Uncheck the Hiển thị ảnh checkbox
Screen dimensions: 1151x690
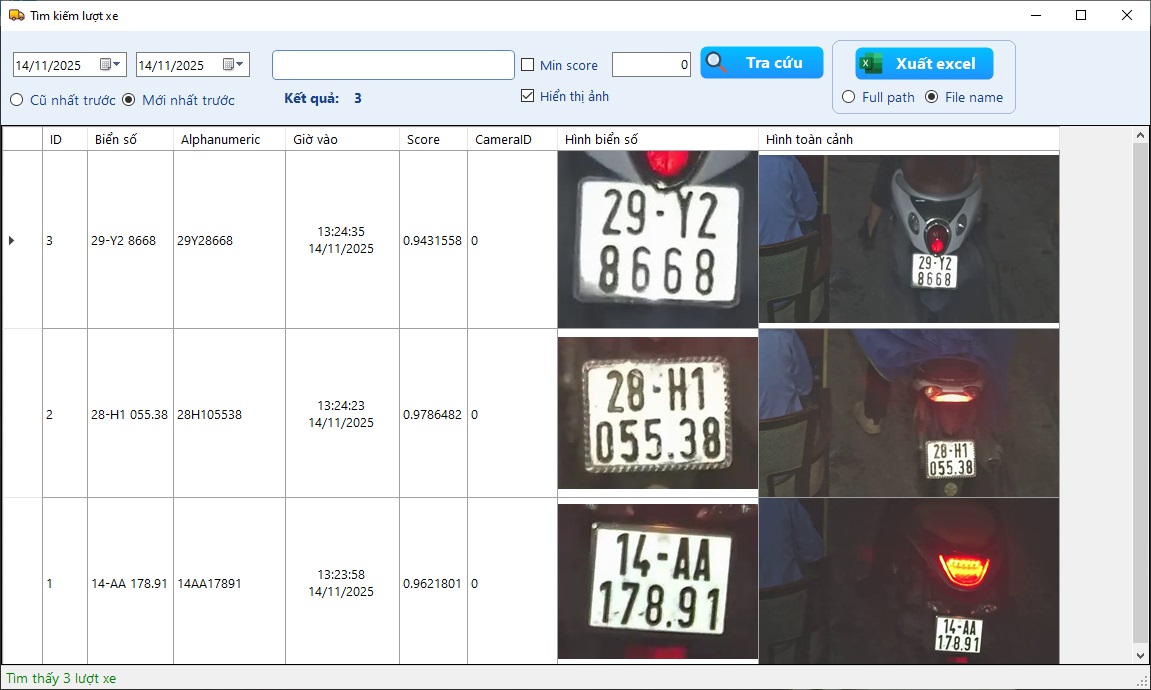click(528, 96)
